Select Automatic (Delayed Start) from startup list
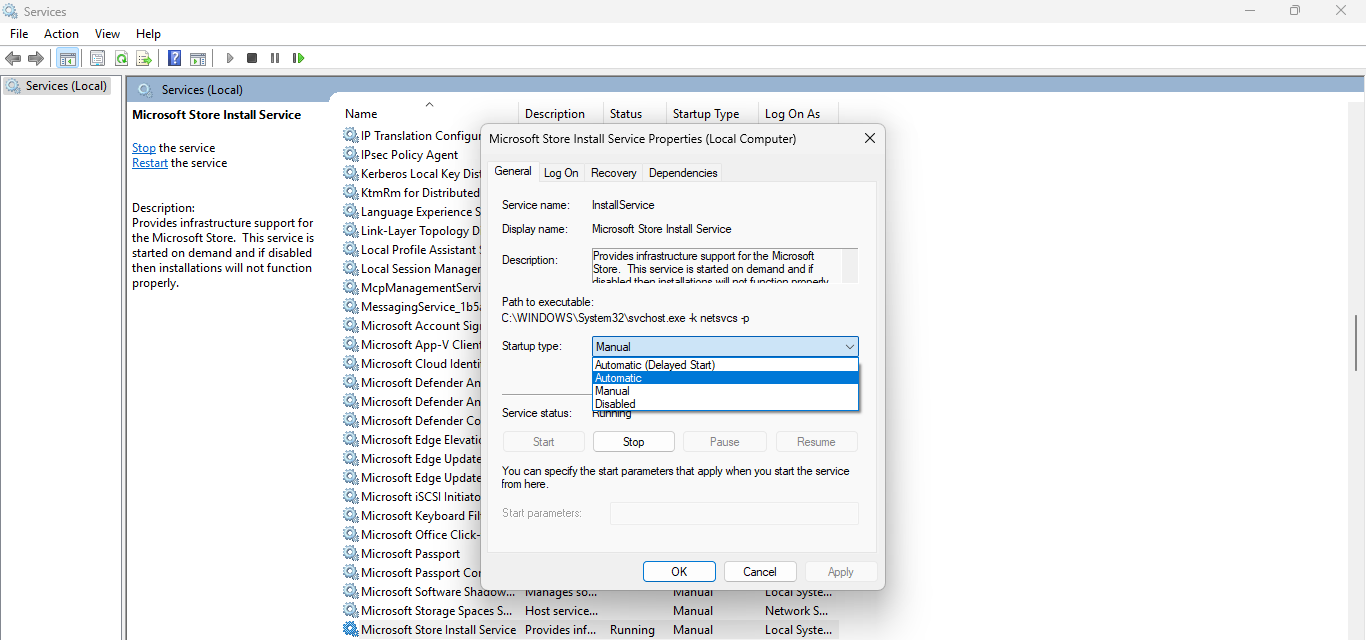This screenshot has width=1366, height=640. (x=655, y=365)
